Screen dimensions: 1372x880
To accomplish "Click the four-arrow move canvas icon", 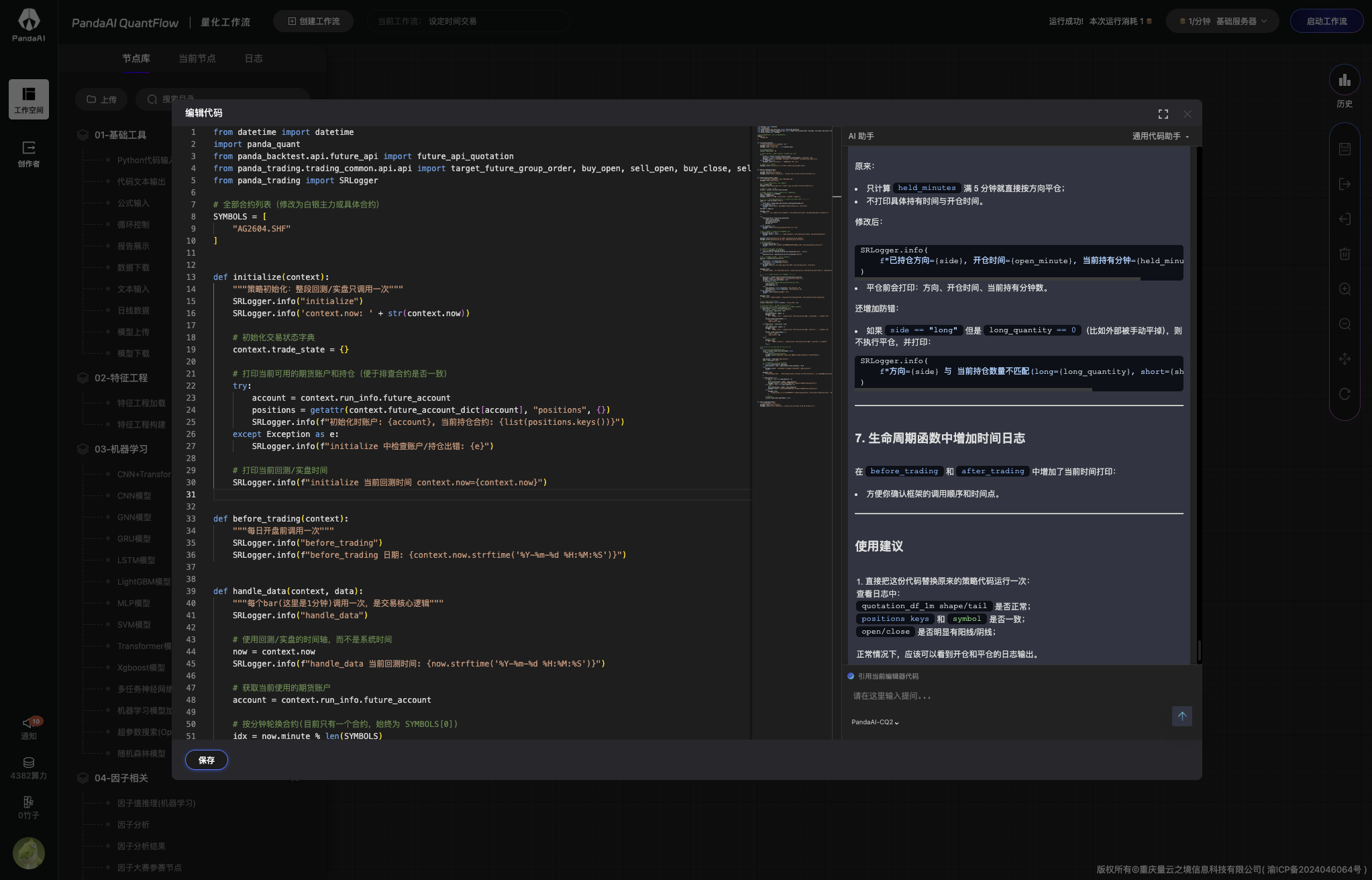I will [1344, 359].
